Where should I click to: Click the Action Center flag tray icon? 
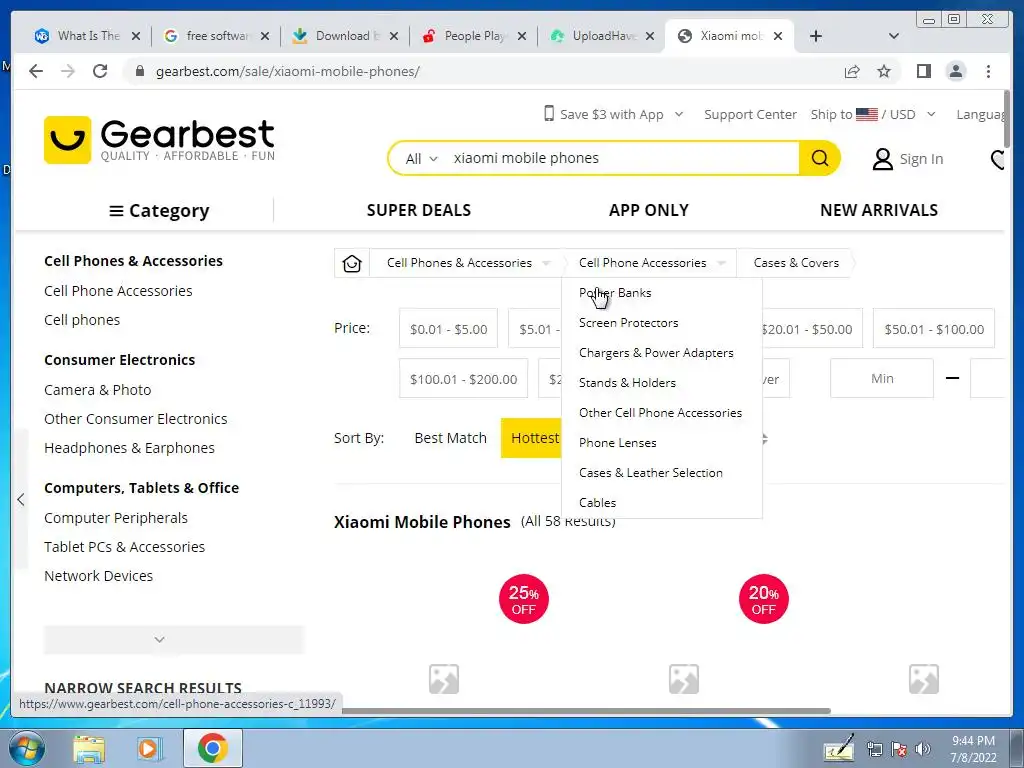899,749
